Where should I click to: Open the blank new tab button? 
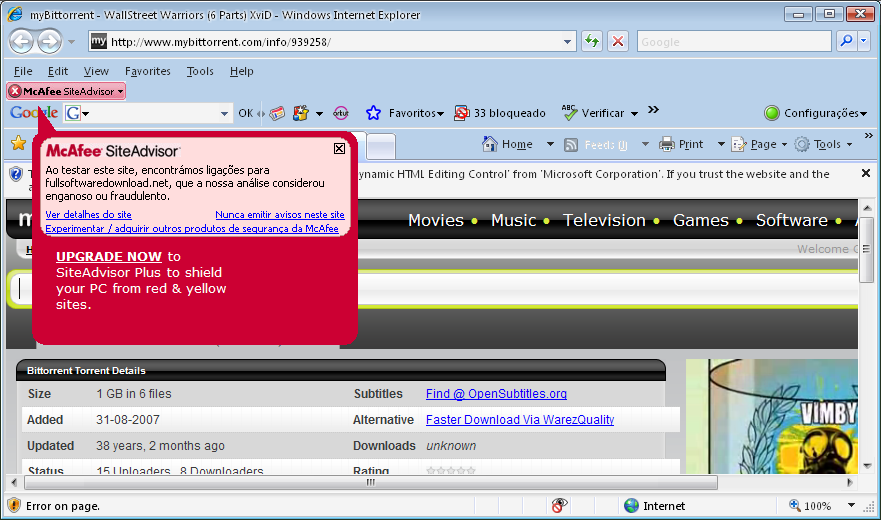click(382, 146)
